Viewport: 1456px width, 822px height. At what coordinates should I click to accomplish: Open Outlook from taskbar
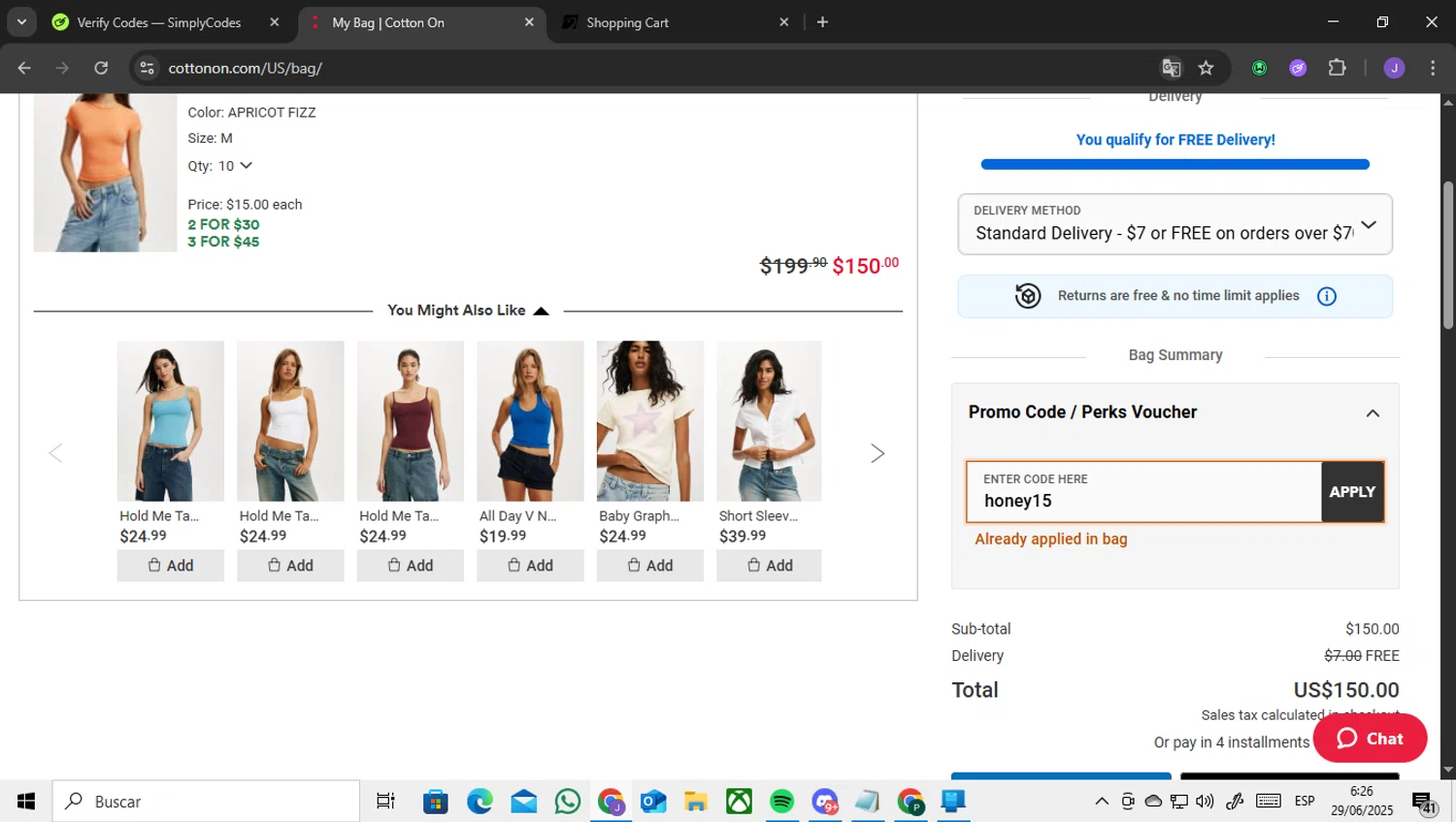click(x=653, y=802)
